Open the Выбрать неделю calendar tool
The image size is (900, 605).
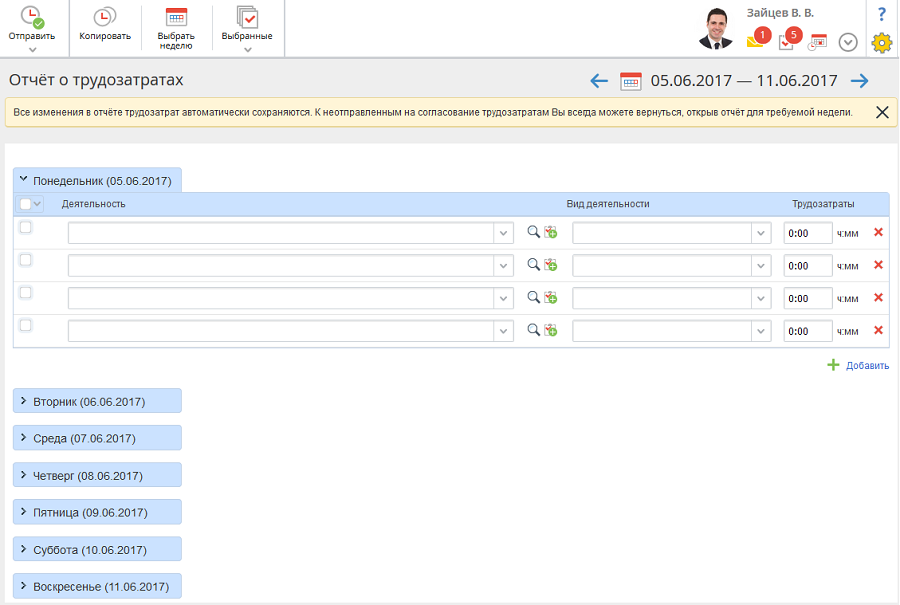[x=176, y=16]
